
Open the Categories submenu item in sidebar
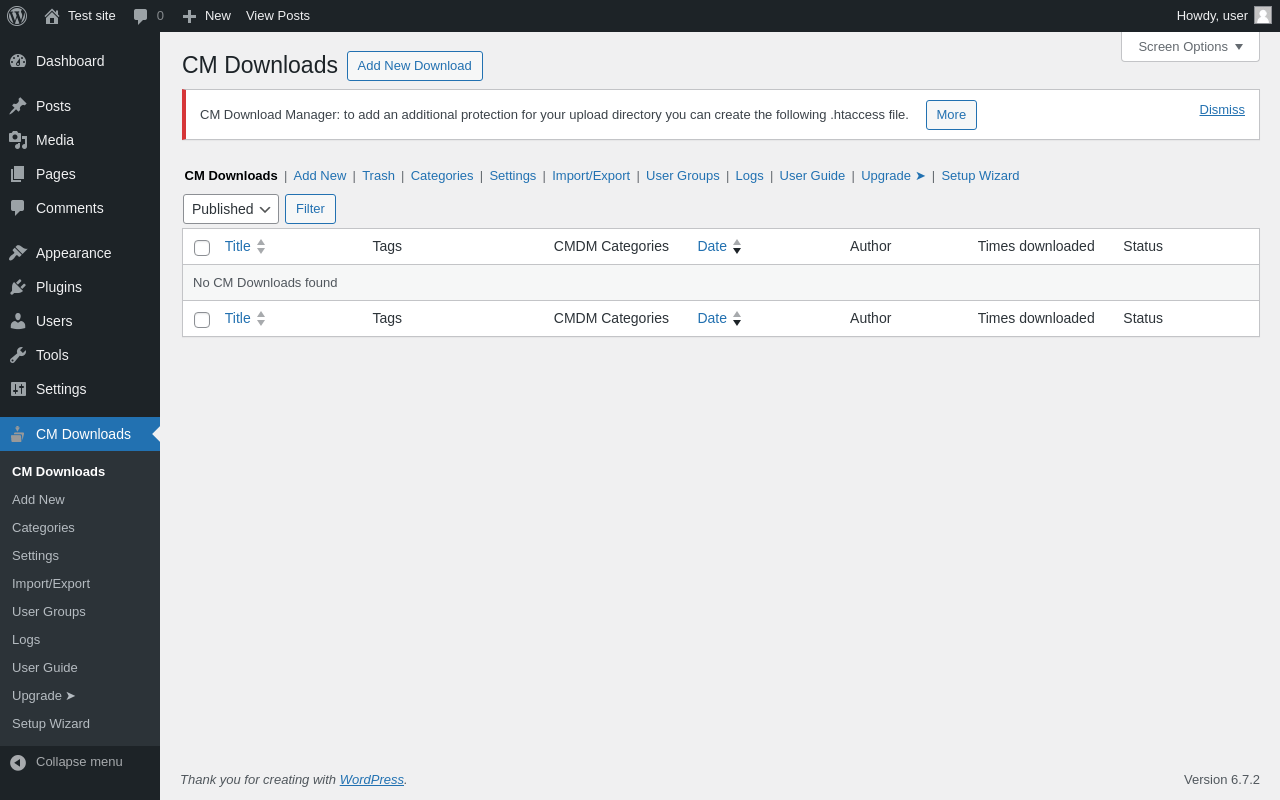(43, 527)
